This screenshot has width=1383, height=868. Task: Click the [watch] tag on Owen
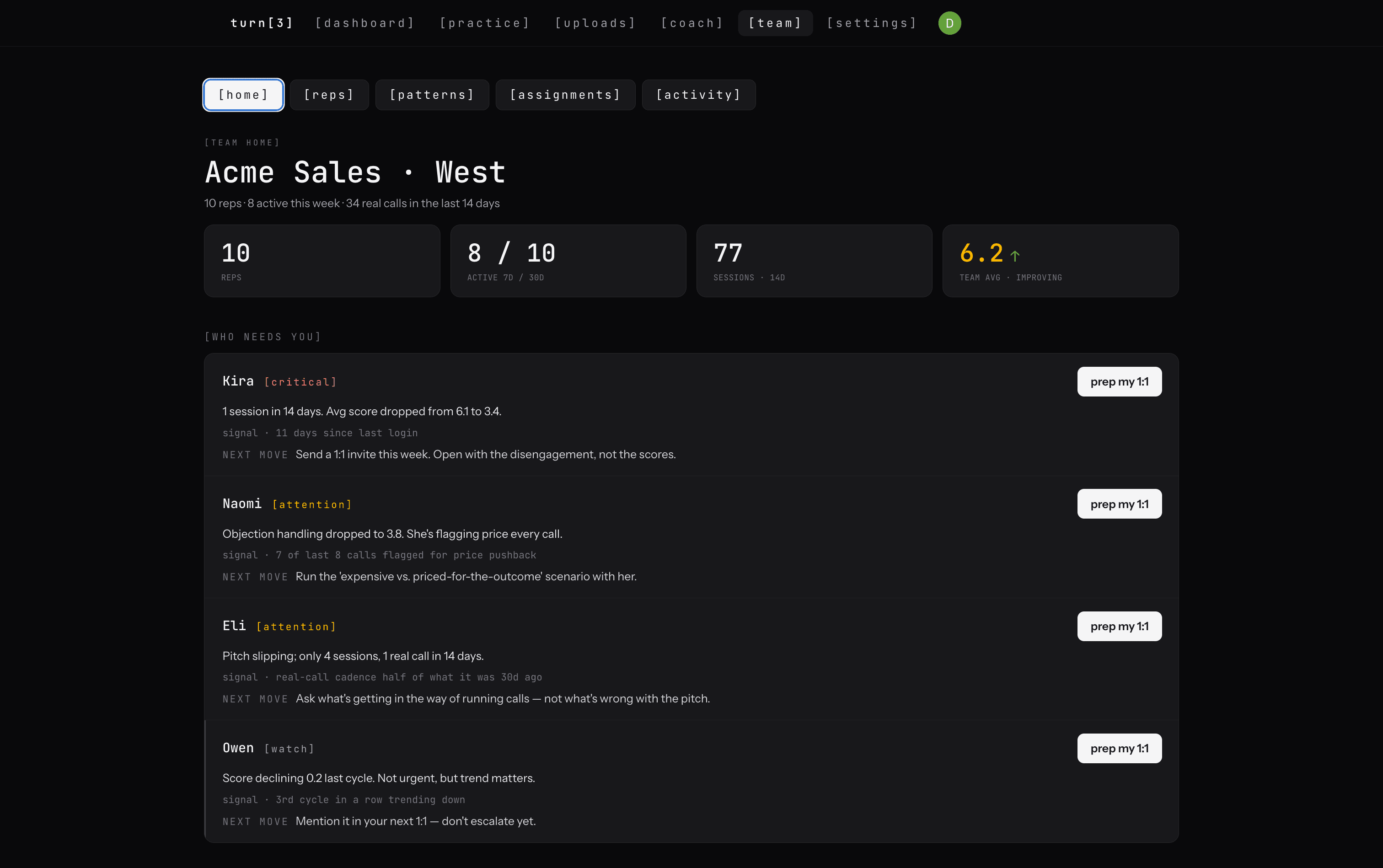(x=289, y=749)
